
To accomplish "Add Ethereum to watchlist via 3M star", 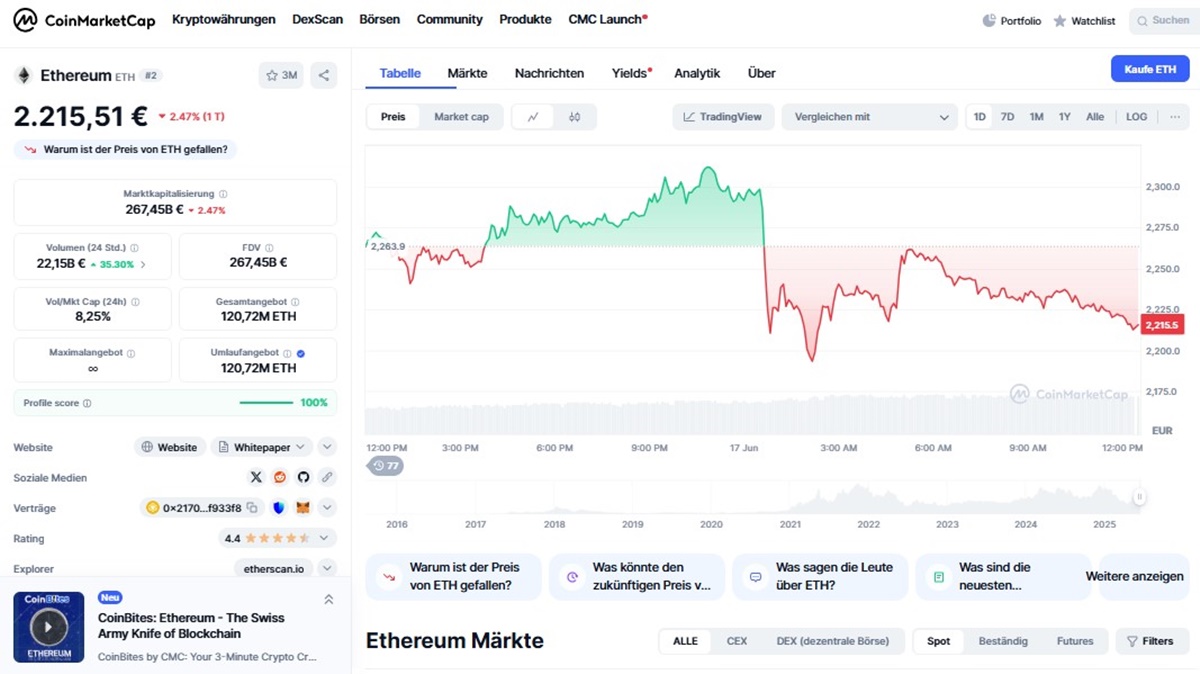I will coord(282,75).
